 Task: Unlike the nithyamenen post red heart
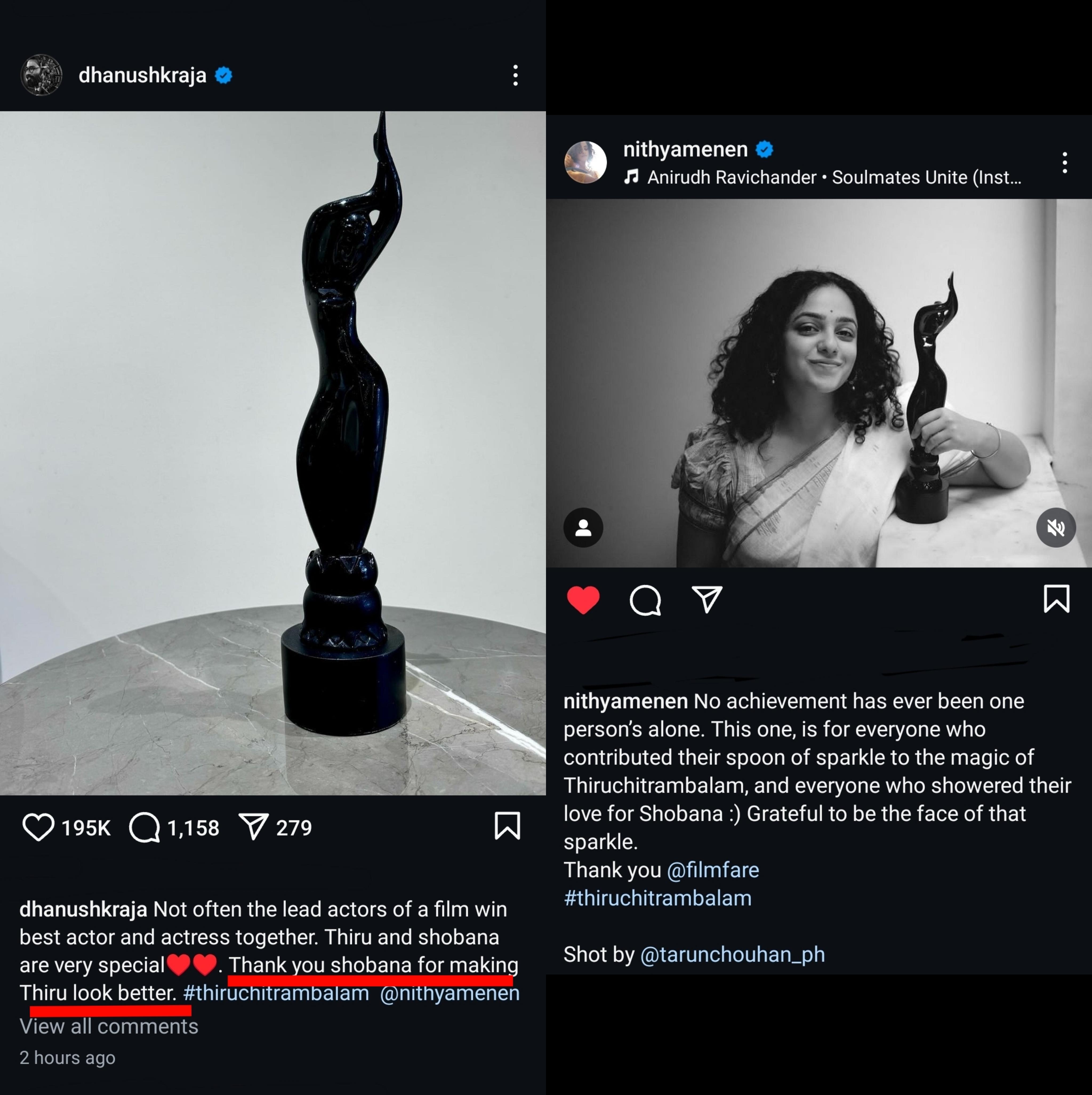pyautogui.click(x=583, y=600)
